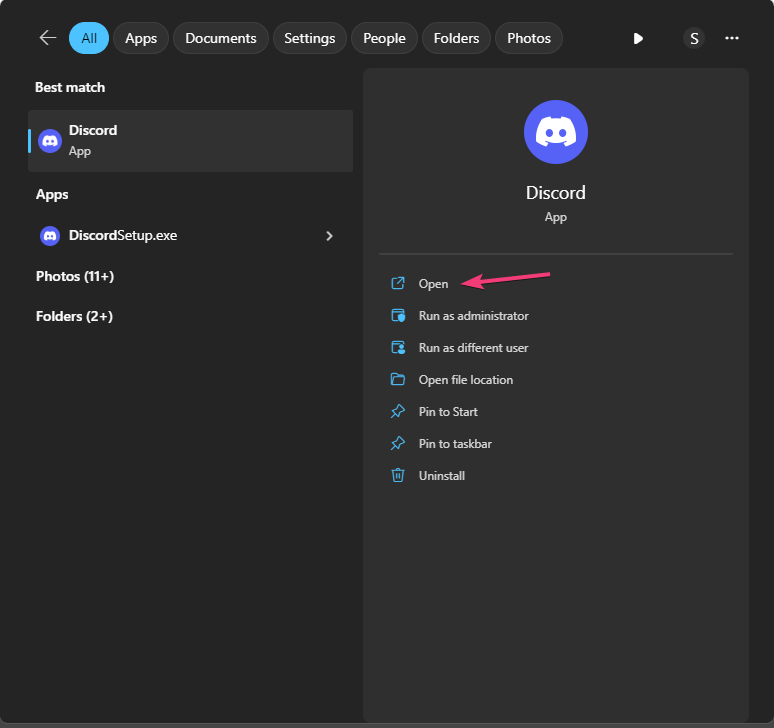Click the large Discord logo in preview pane

[x=556, y=132]
